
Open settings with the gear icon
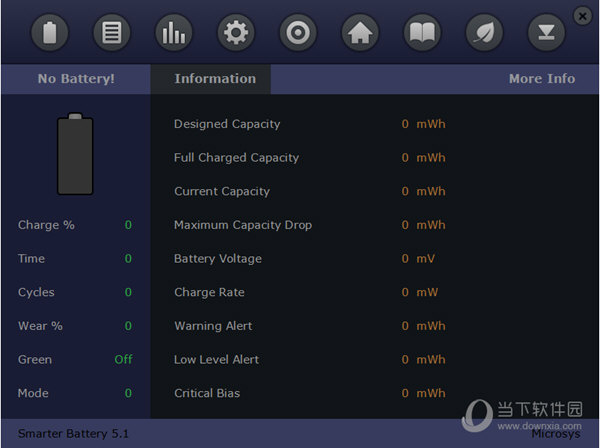(x=236, y=33)
